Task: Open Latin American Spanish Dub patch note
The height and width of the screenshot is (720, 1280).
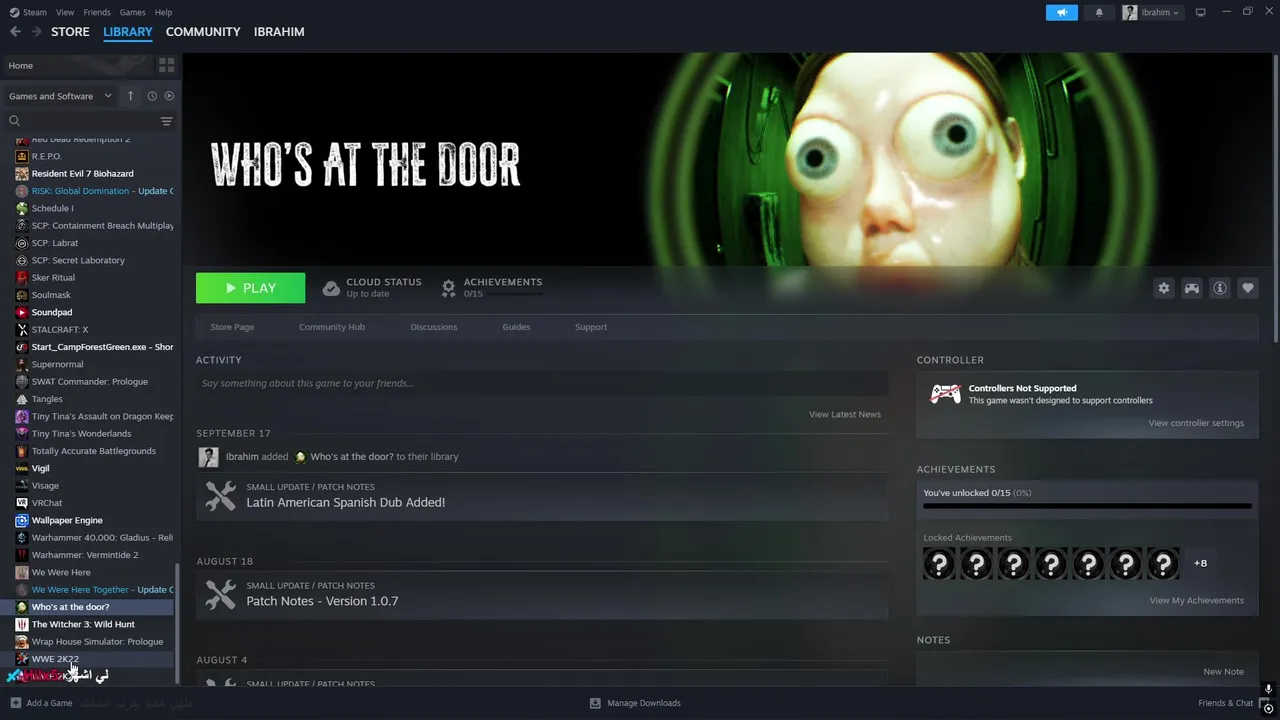Action: 542,496
